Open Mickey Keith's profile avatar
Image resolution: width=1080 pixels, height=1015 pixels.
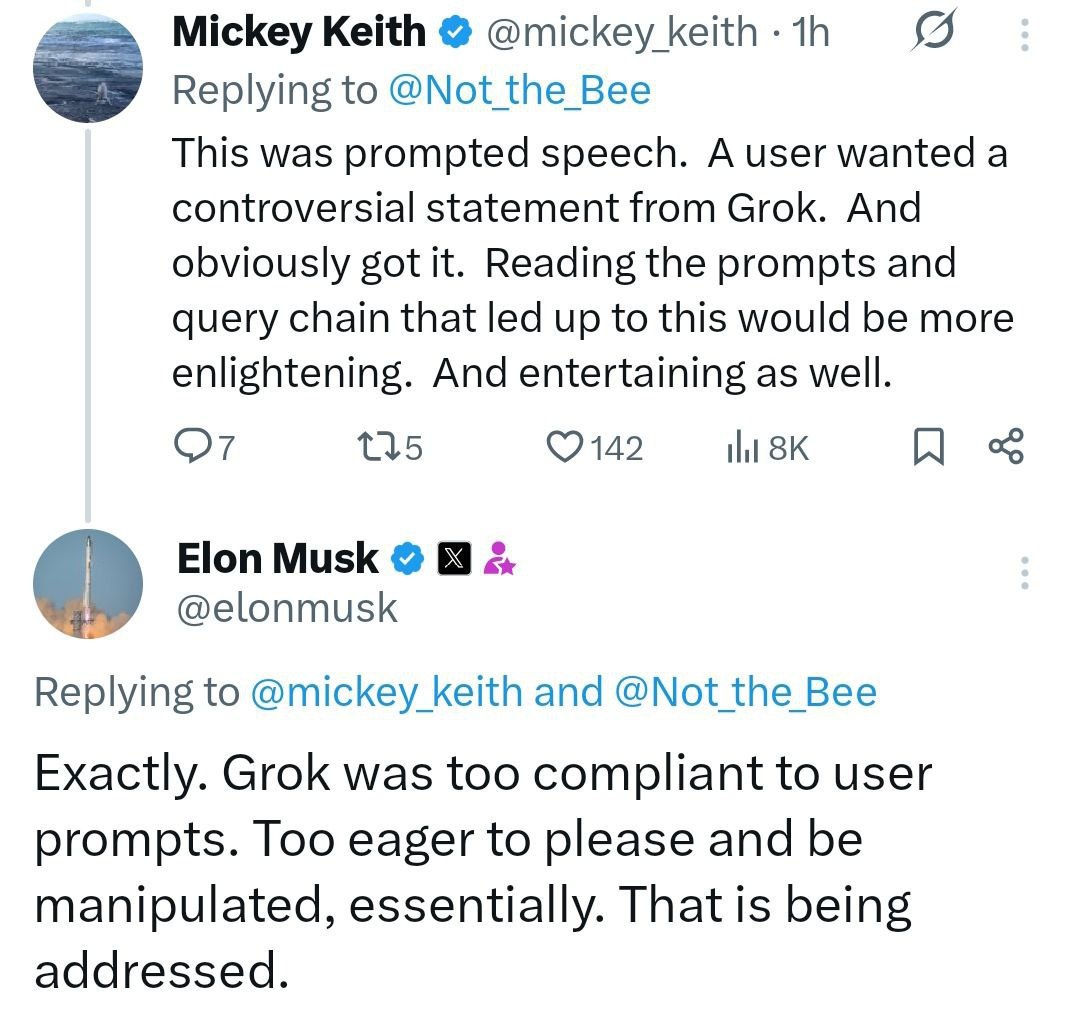[x=88, y=68]
